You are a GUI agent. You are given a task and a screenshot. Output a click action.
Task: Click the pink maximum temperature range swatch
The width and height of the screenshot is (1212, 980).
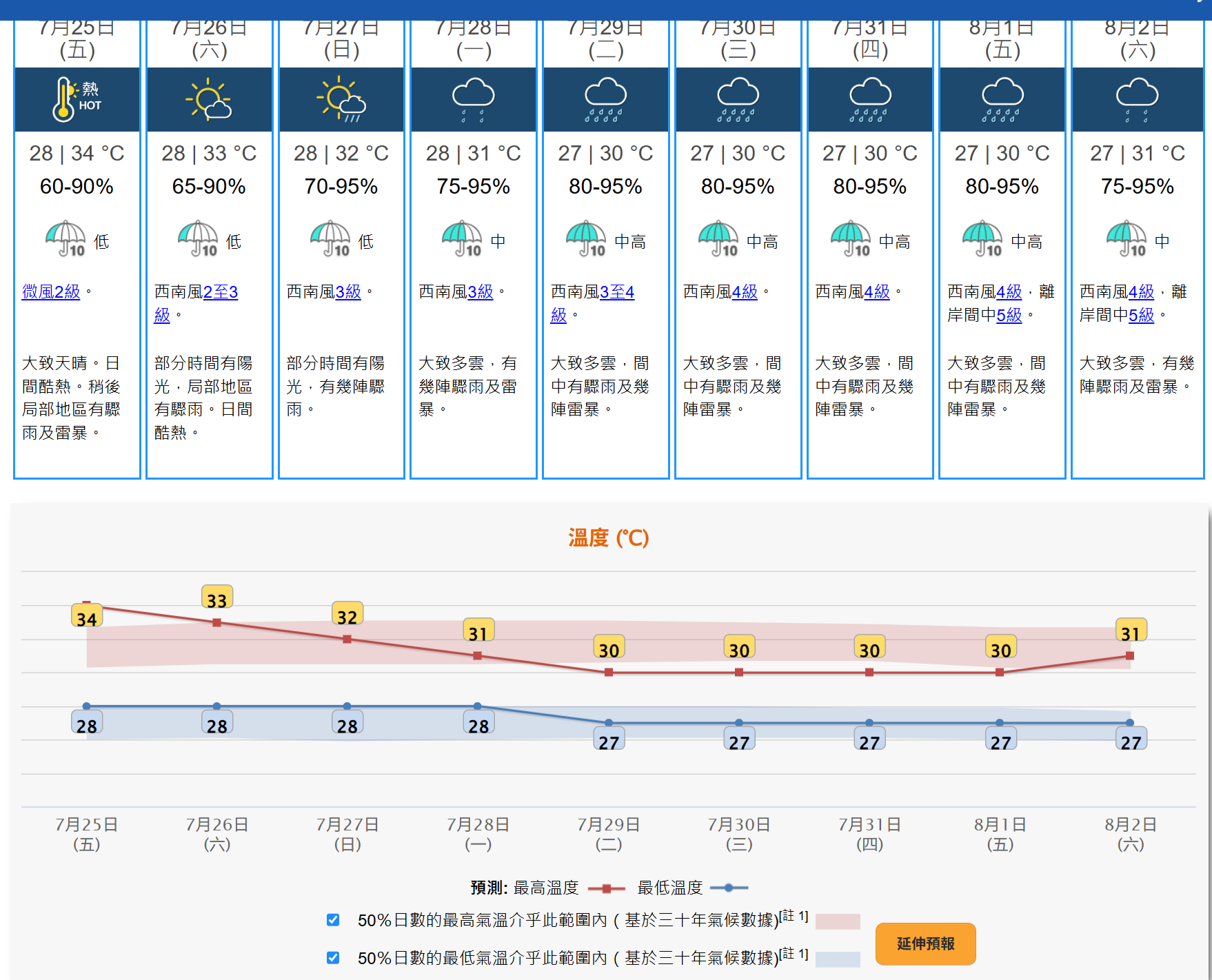[838, 921]
